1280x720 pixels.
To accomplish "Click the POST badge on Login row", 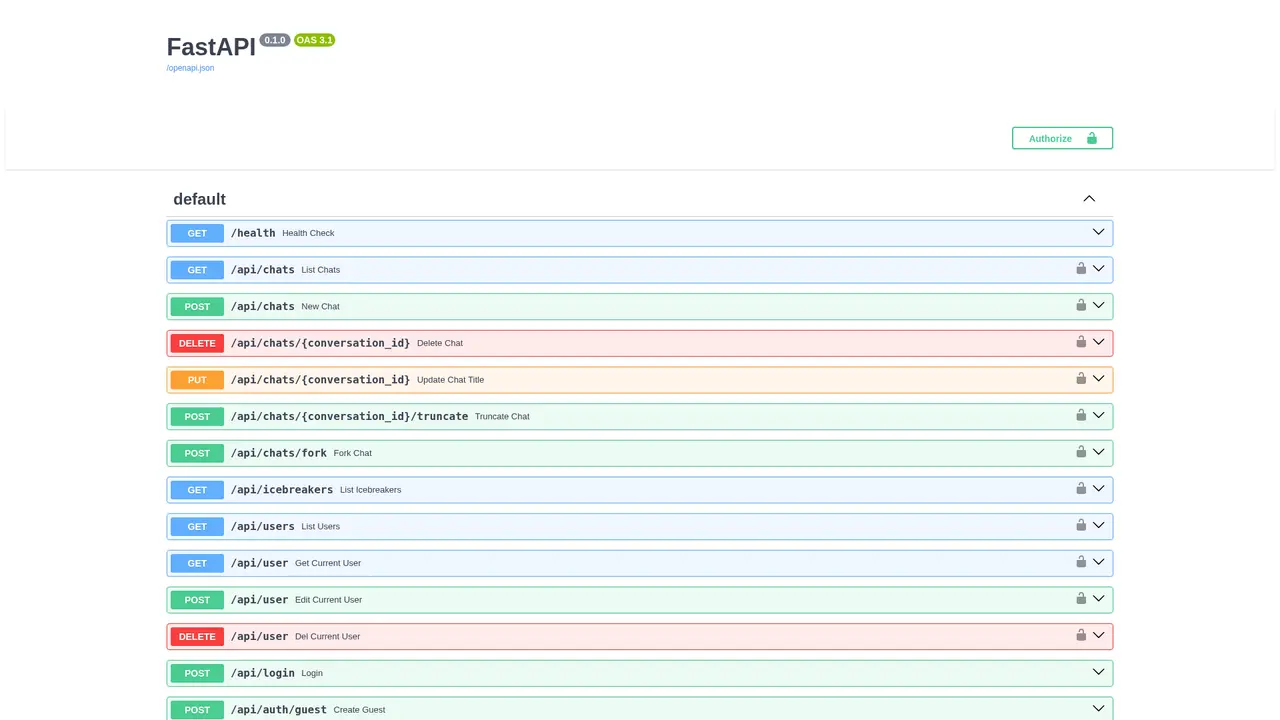I will 197,673.
